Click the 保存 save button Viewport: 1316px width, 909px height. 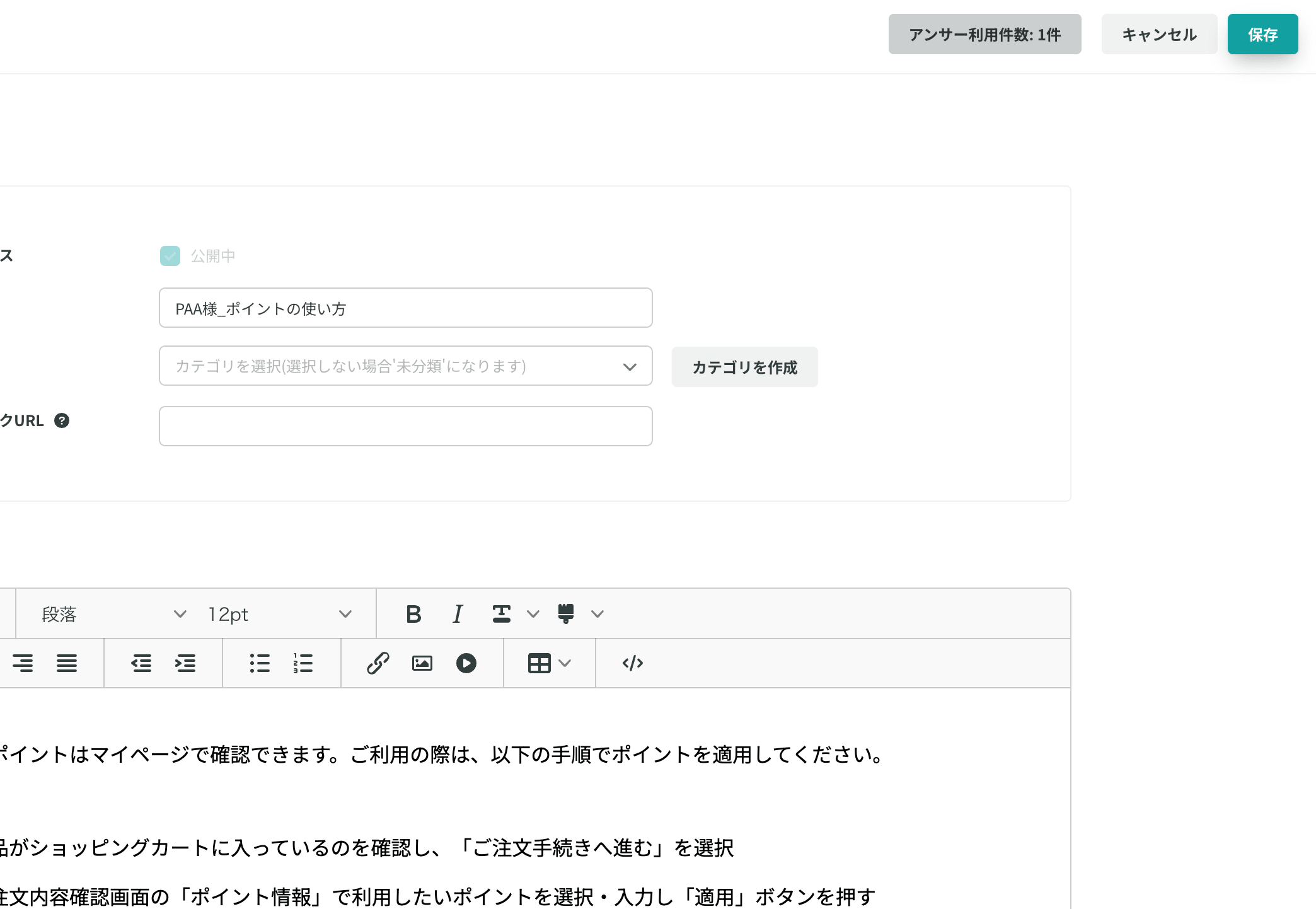[1263, 34]
